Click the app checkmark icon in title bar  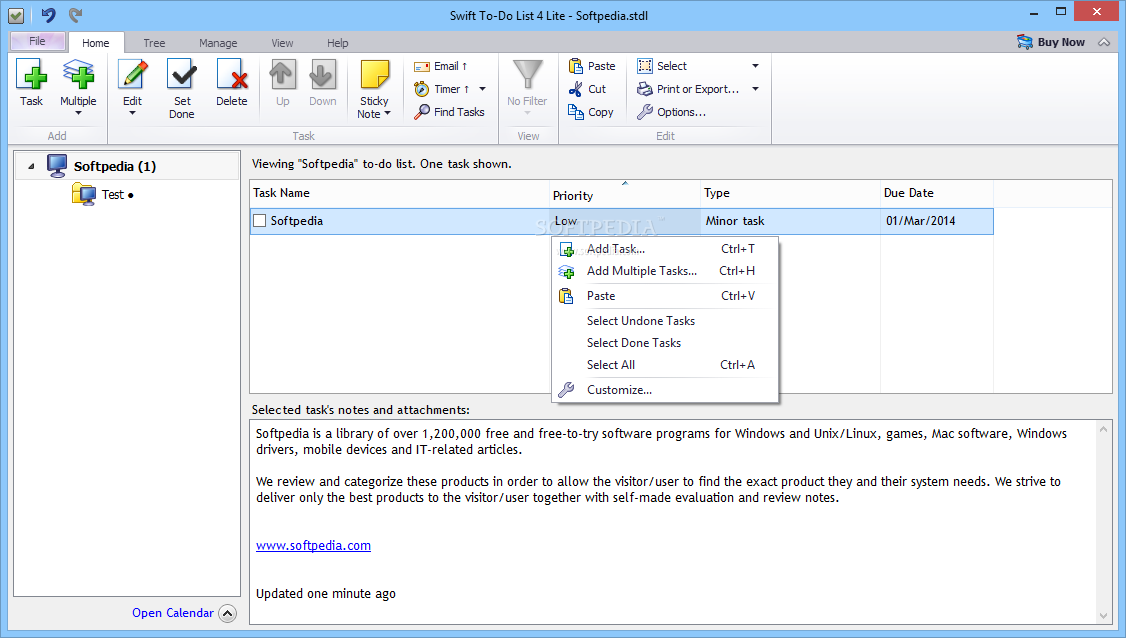[x=16, y=15]
